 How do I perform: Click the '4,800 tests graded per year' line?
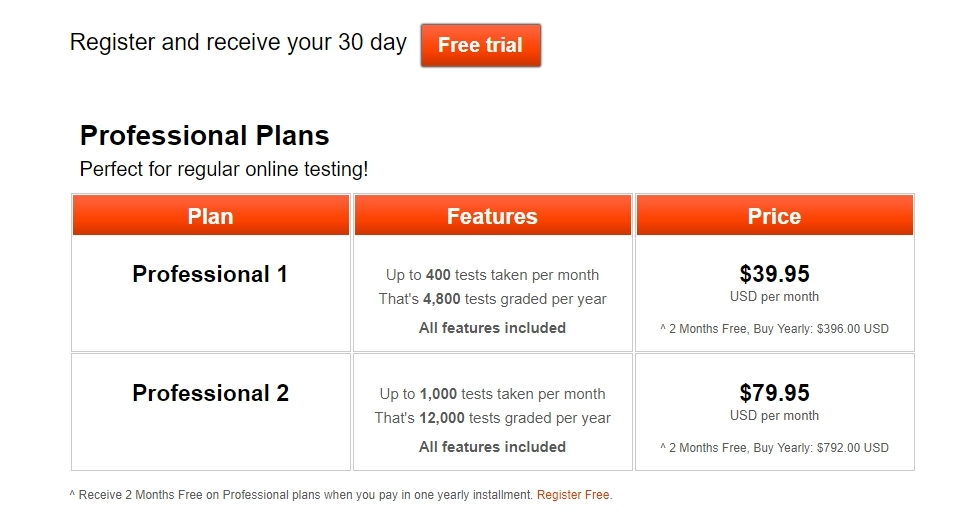[x=492, y=299]
